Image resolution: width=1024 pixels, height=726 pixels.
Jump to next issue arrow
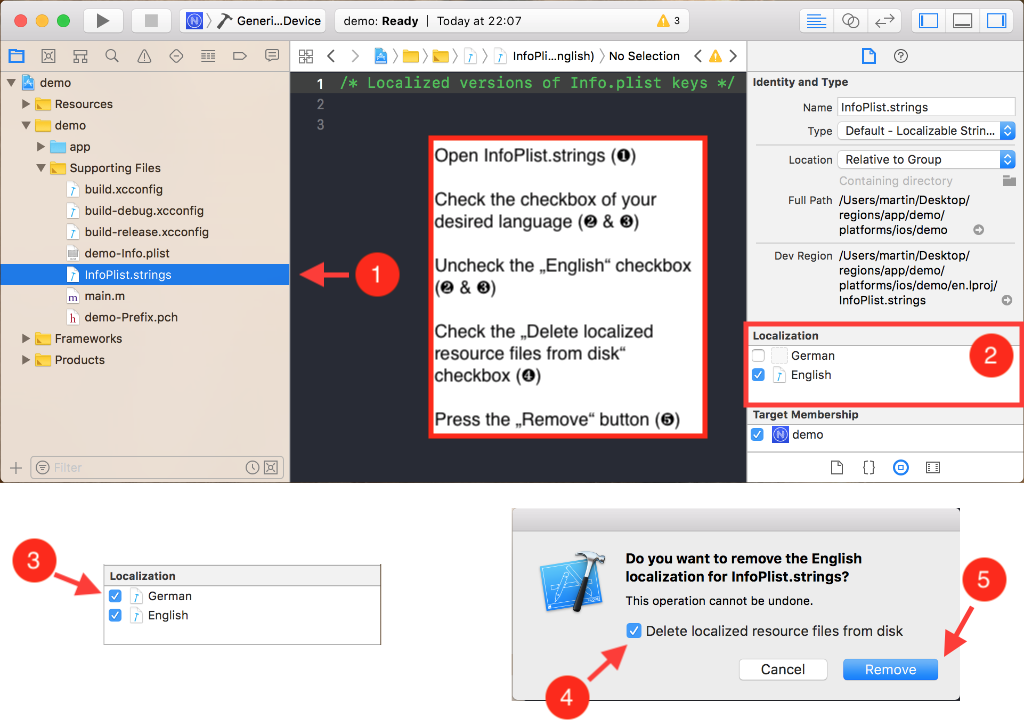[733, 56]
